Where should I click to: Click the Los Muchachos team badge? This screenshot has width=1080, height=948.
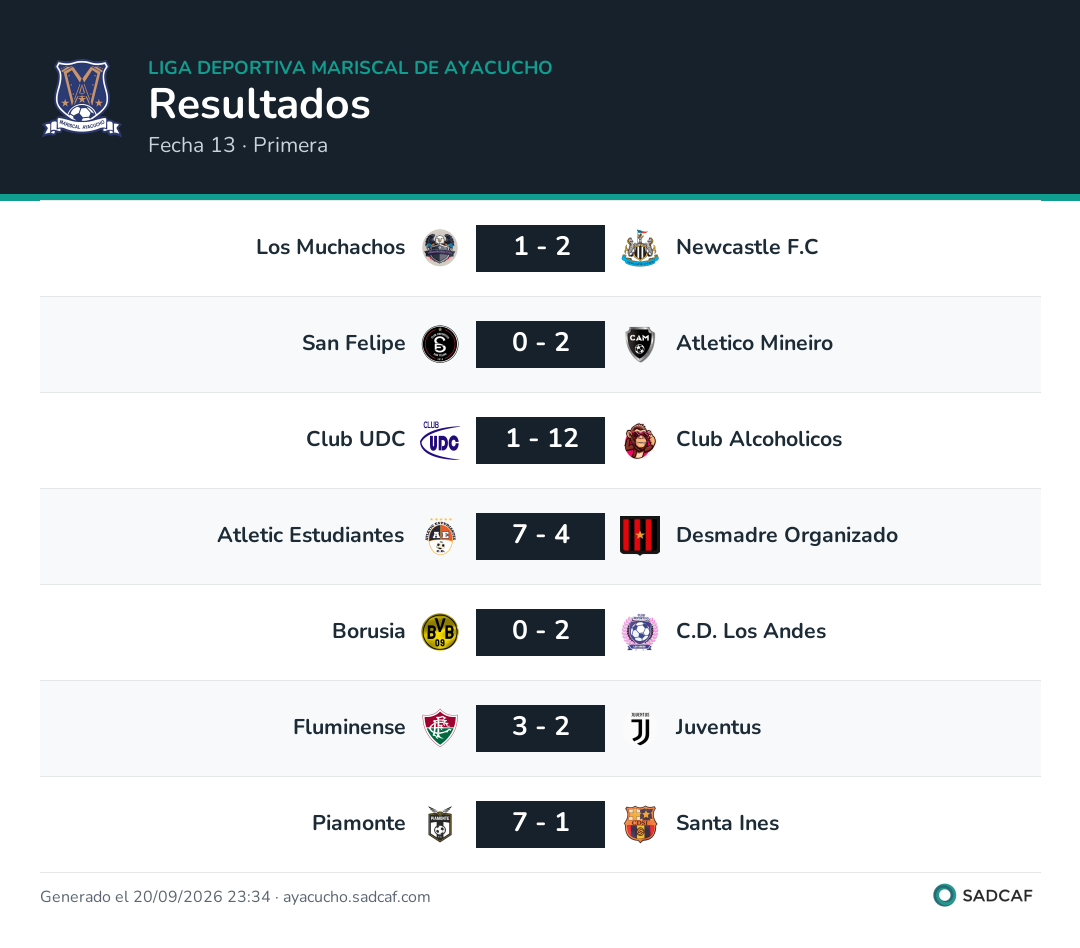coord(440,247)
